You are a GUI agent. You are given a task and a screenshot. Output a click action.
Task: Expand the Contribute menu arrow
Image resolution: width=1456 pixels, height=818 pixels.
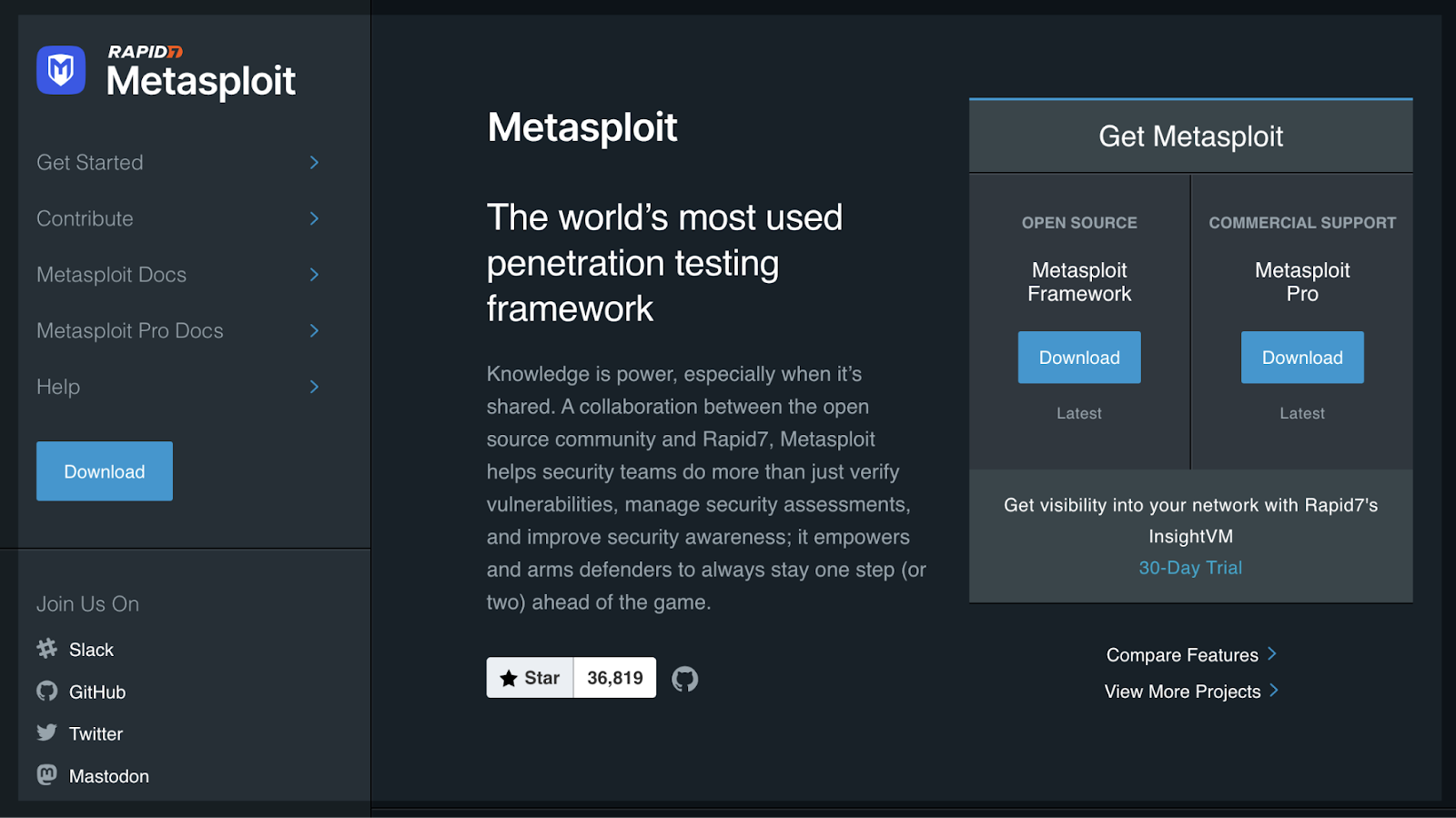point(314,218)
